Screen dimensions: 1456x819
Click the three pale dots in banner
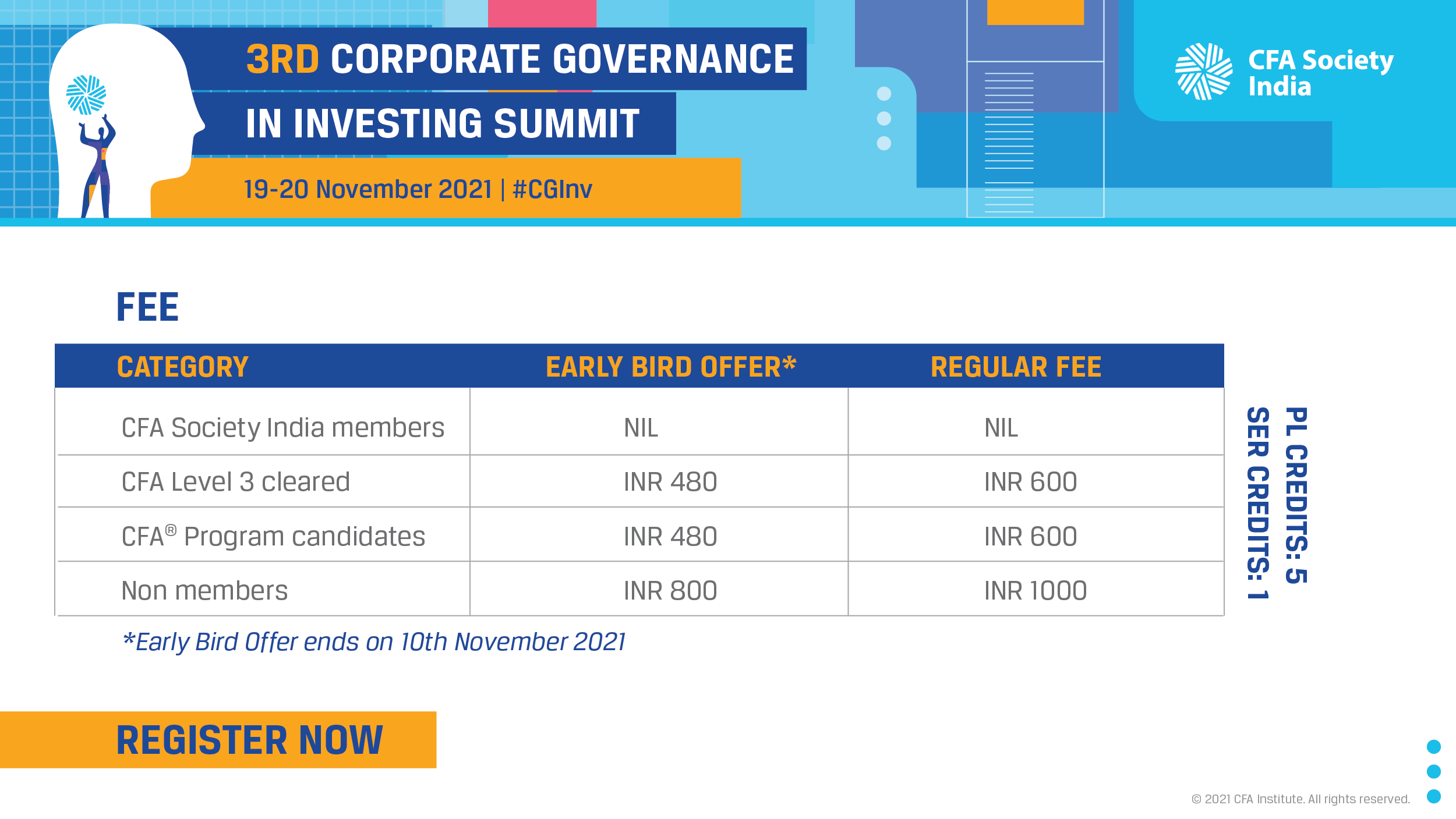884,118
